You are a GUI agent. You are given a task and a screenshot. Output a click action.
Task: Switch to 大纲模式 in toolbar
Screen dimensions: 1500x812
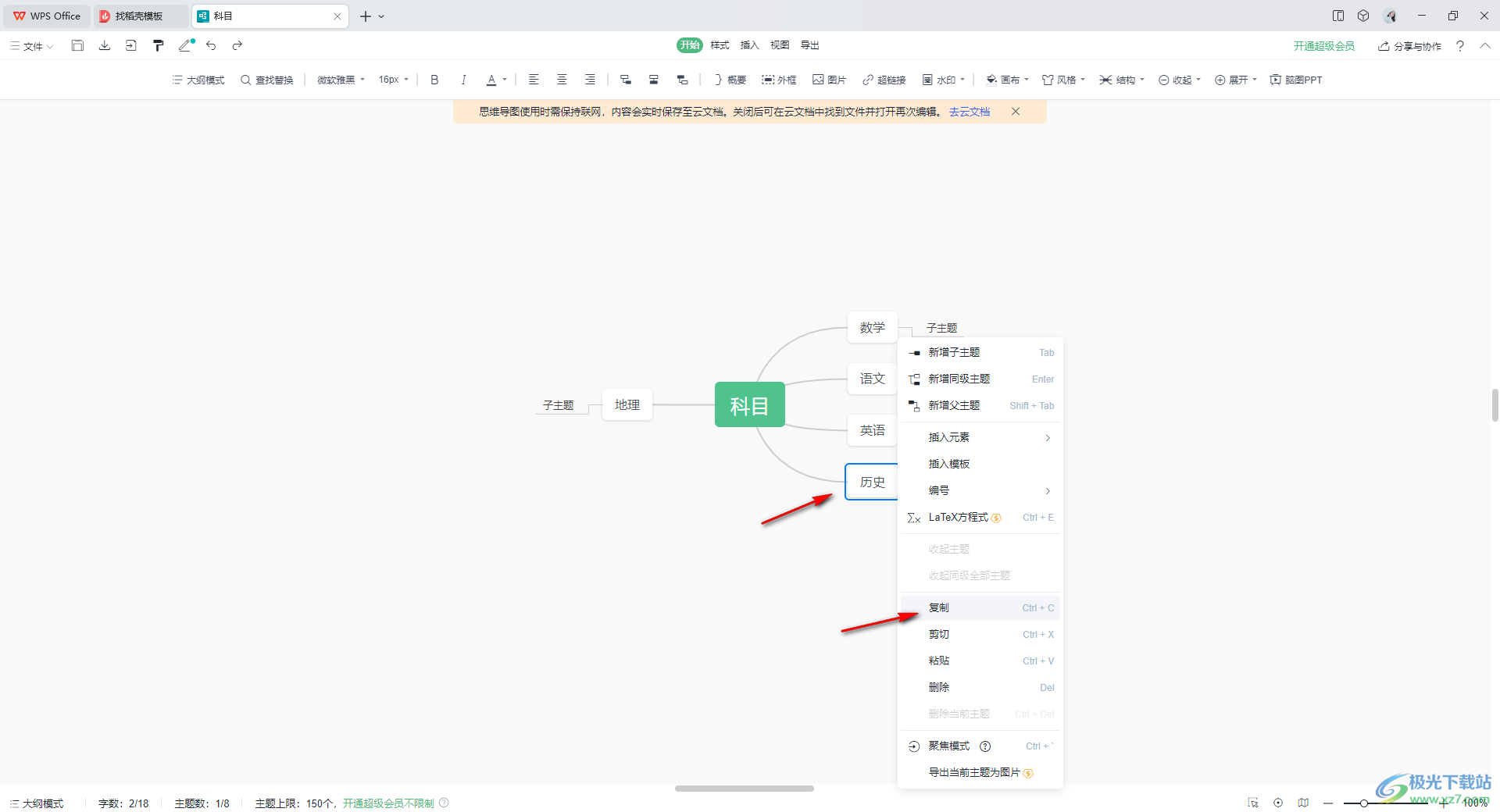[x=198, y=80]
